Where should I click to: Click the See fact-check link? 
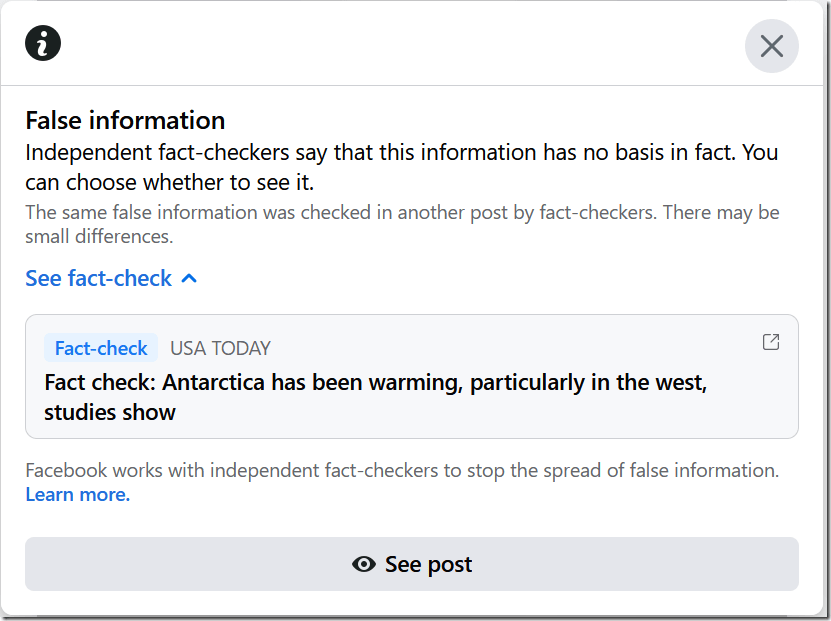click(98, 278)
